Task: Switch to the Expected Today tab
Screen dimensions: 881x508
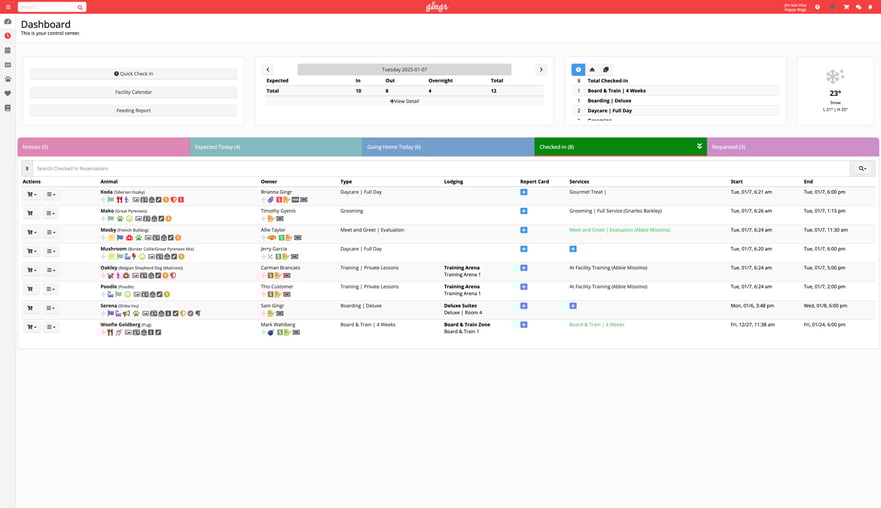Action: [276, 147]
